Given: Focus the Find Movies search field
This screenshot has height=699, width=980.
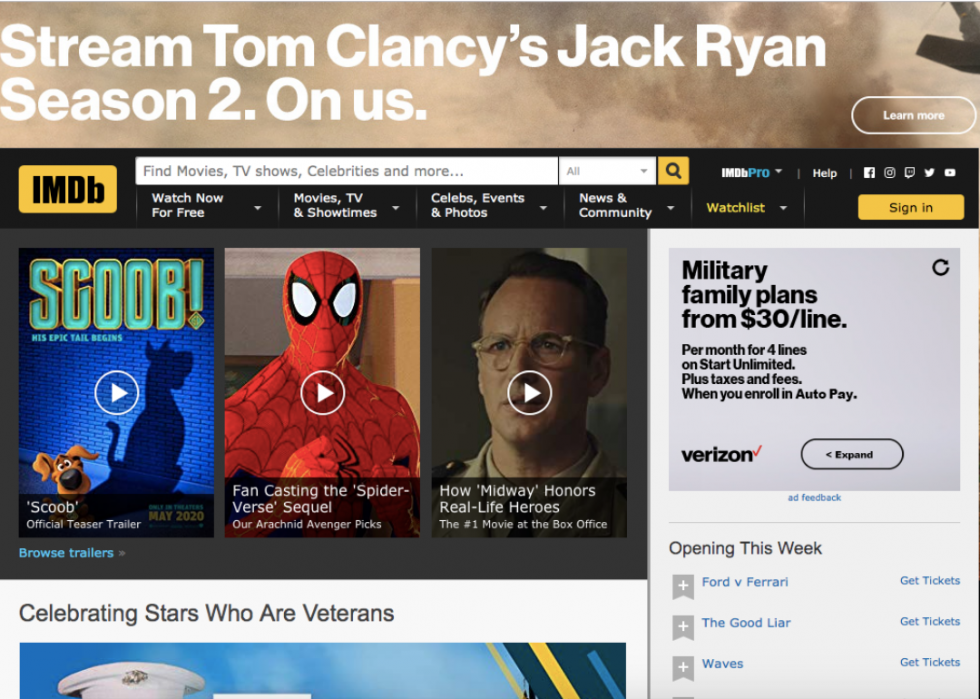Looking at the screenshot, I should 347,171.
